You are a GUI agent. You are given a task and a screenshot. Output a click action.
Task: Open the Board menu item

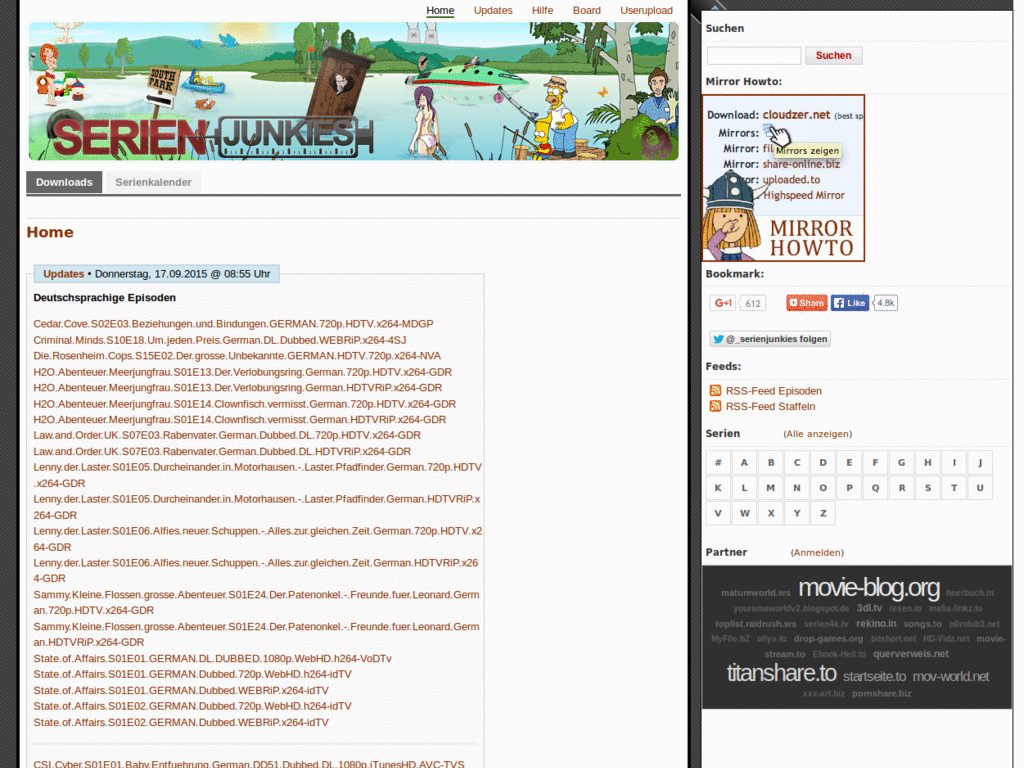point(586,10)
